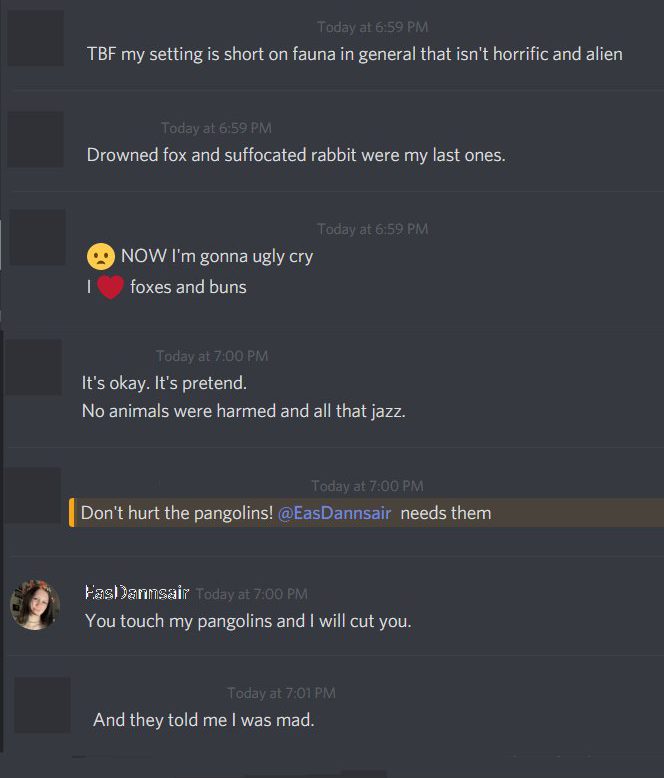The height and width of the screenshot is (778, 664).
Task: Click blurred avatar beside 'It's okay. It's pretend.'
Action: point(33,367)
